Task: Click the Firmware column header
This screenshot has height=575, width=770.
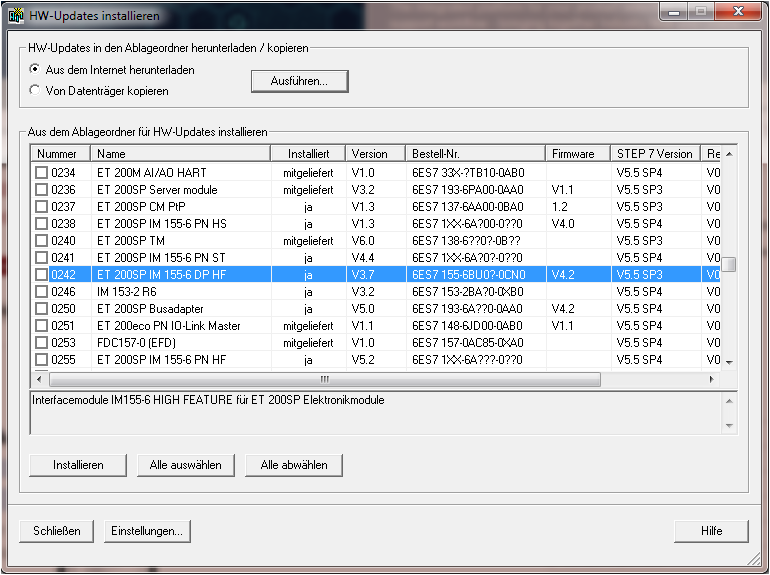Action: pos(578,154)
